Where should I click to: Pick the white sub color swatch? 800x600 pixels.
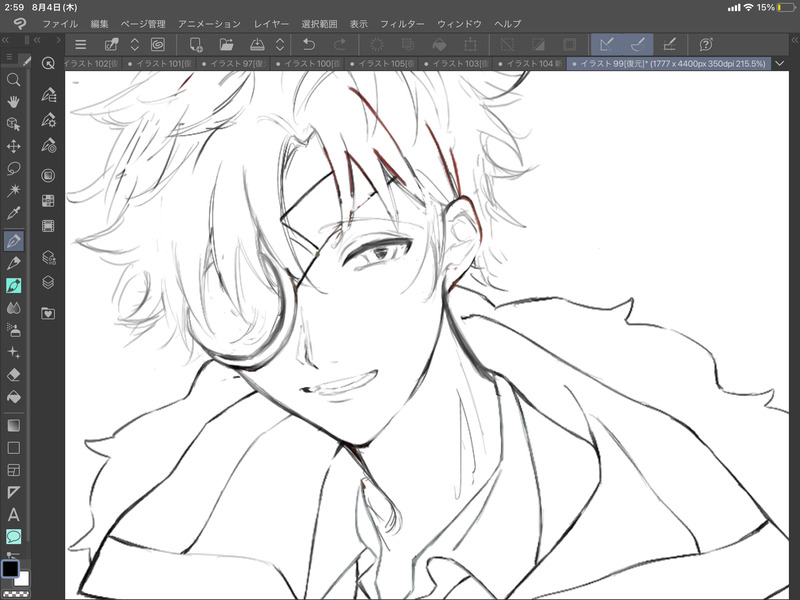point(23,579)
